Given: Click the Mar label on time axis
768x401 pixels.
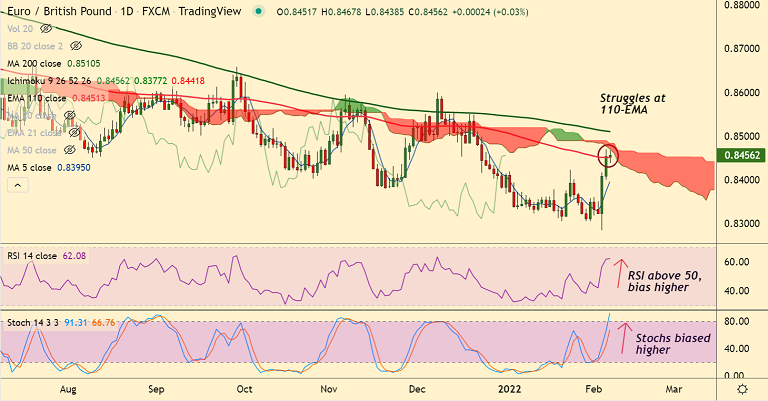Looking at the screenshot, I should [x=673, y=389].
